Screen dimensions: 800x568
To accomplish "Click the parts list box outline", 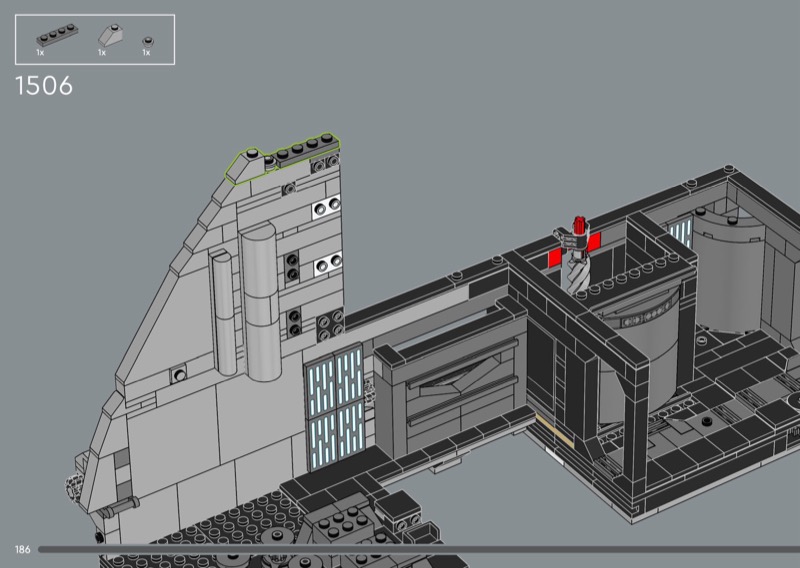I will [94, 15].
